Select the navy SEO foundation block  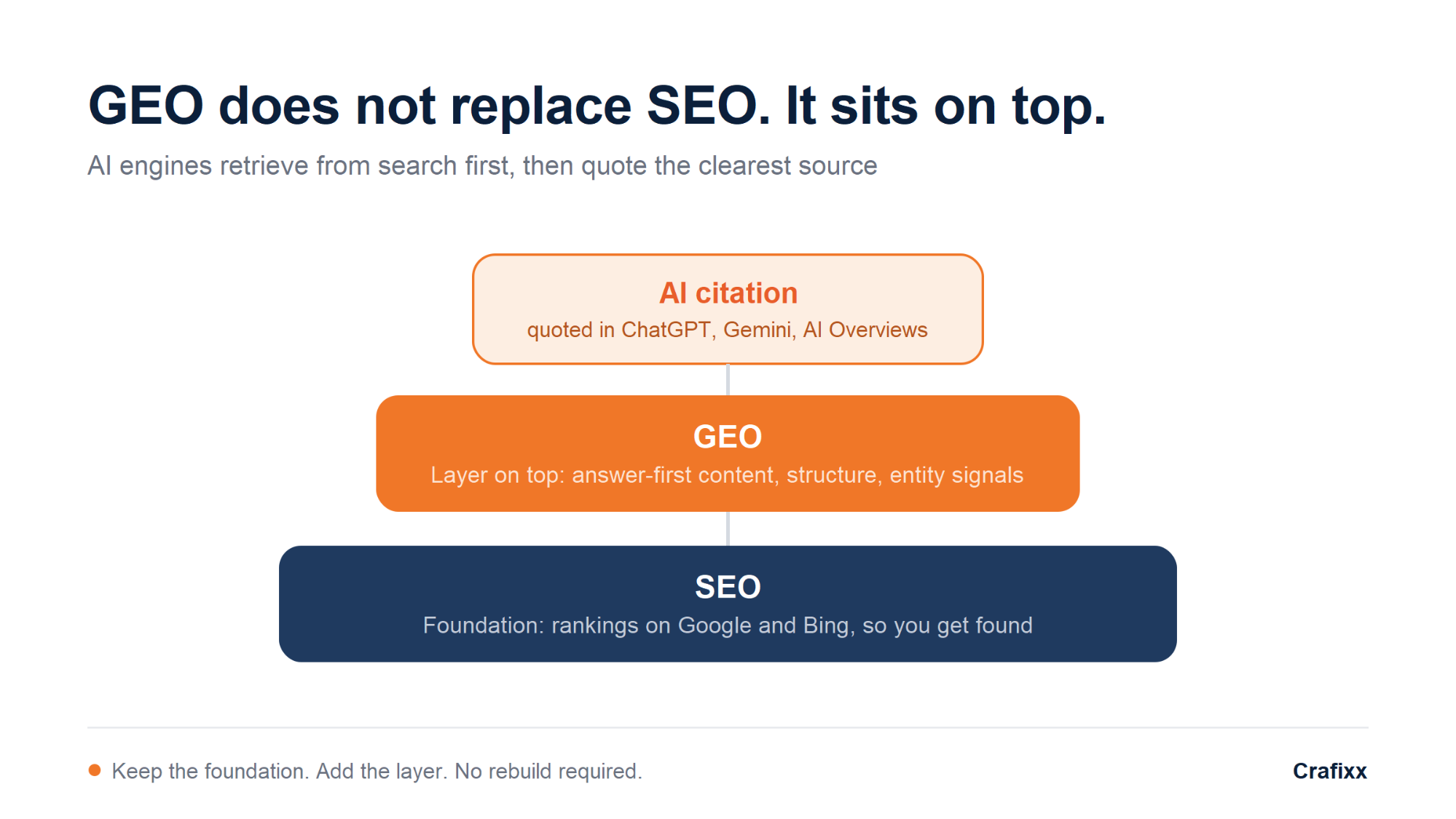coord(728,604)
